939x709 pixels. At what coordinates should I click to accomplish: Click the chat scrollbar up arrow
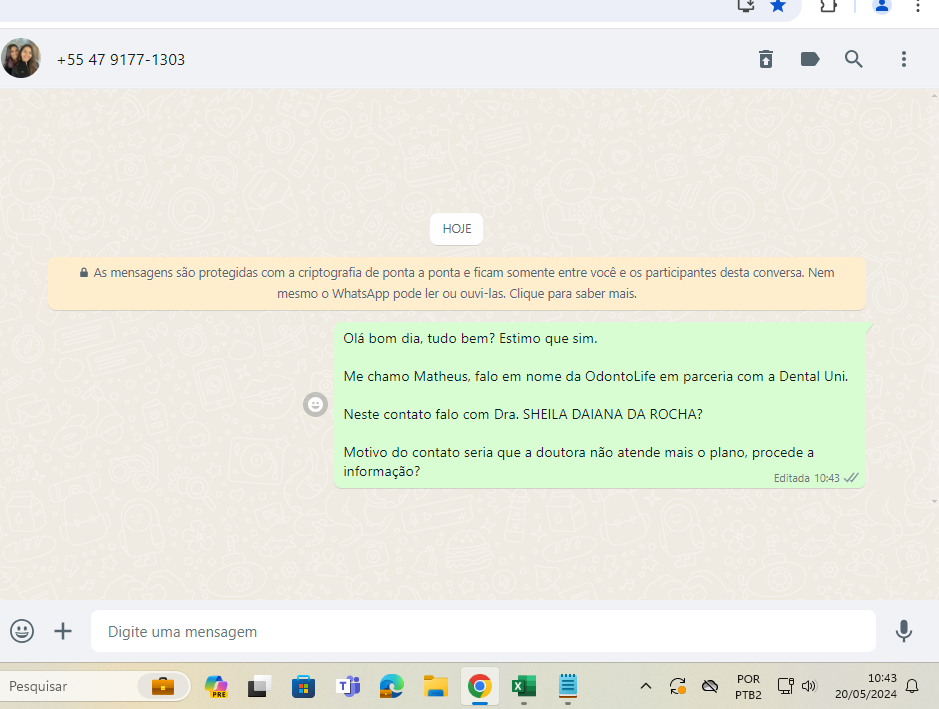coord(934,95)
